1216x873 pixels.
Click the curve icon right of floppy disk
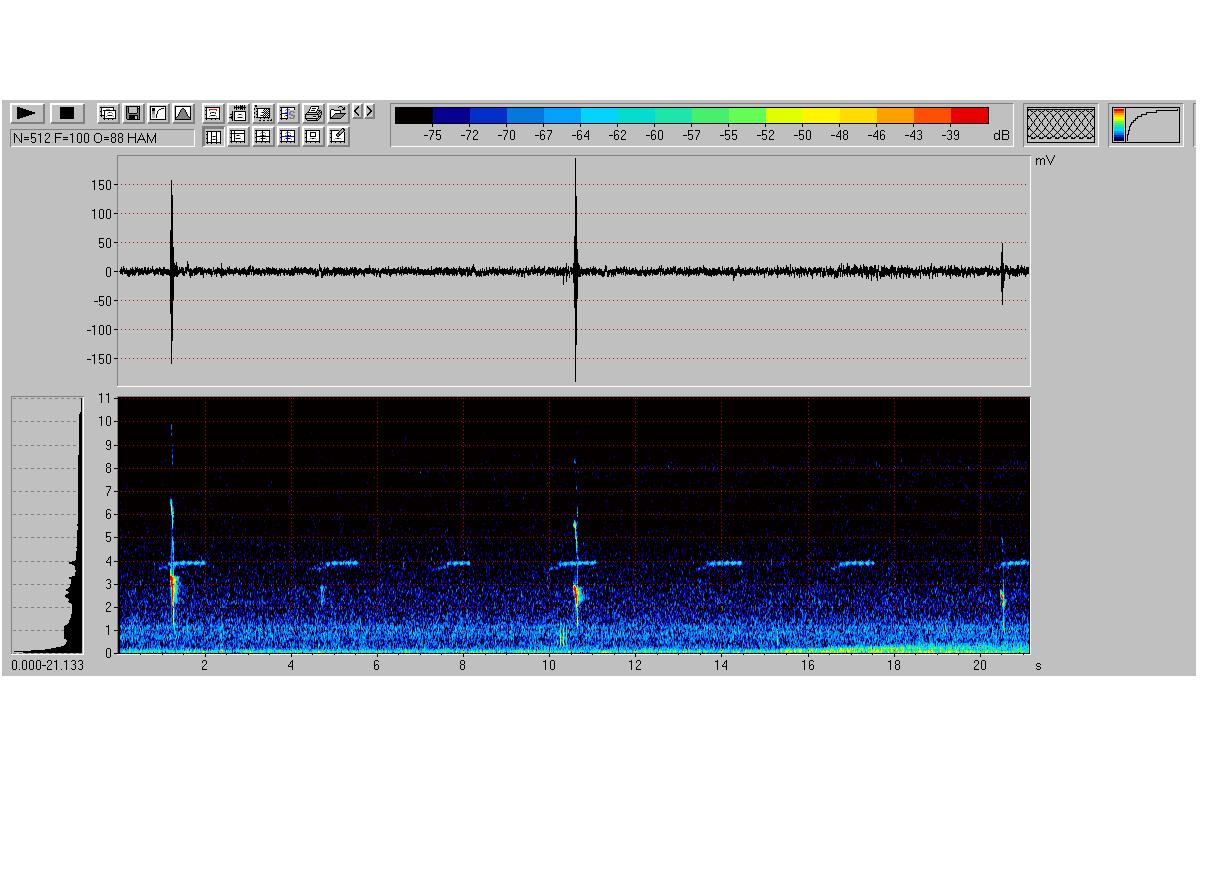click(158, 113)
